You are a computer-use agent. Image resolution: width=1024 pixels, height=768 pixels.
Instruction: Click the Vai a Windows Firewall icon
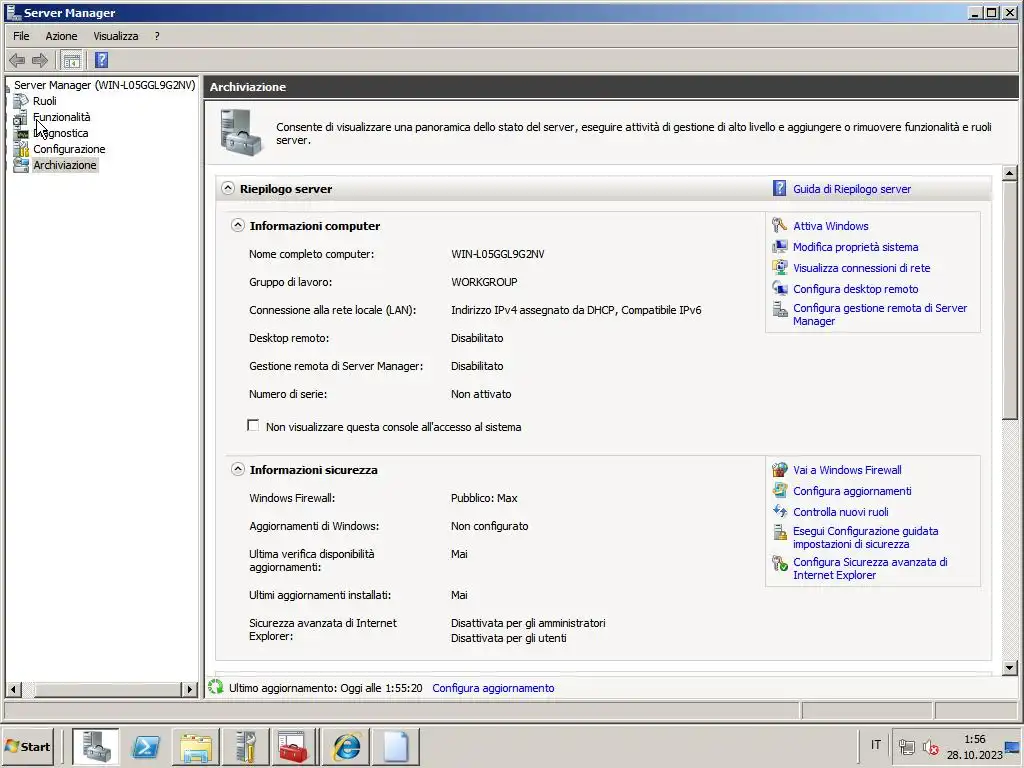click(779, 470)
